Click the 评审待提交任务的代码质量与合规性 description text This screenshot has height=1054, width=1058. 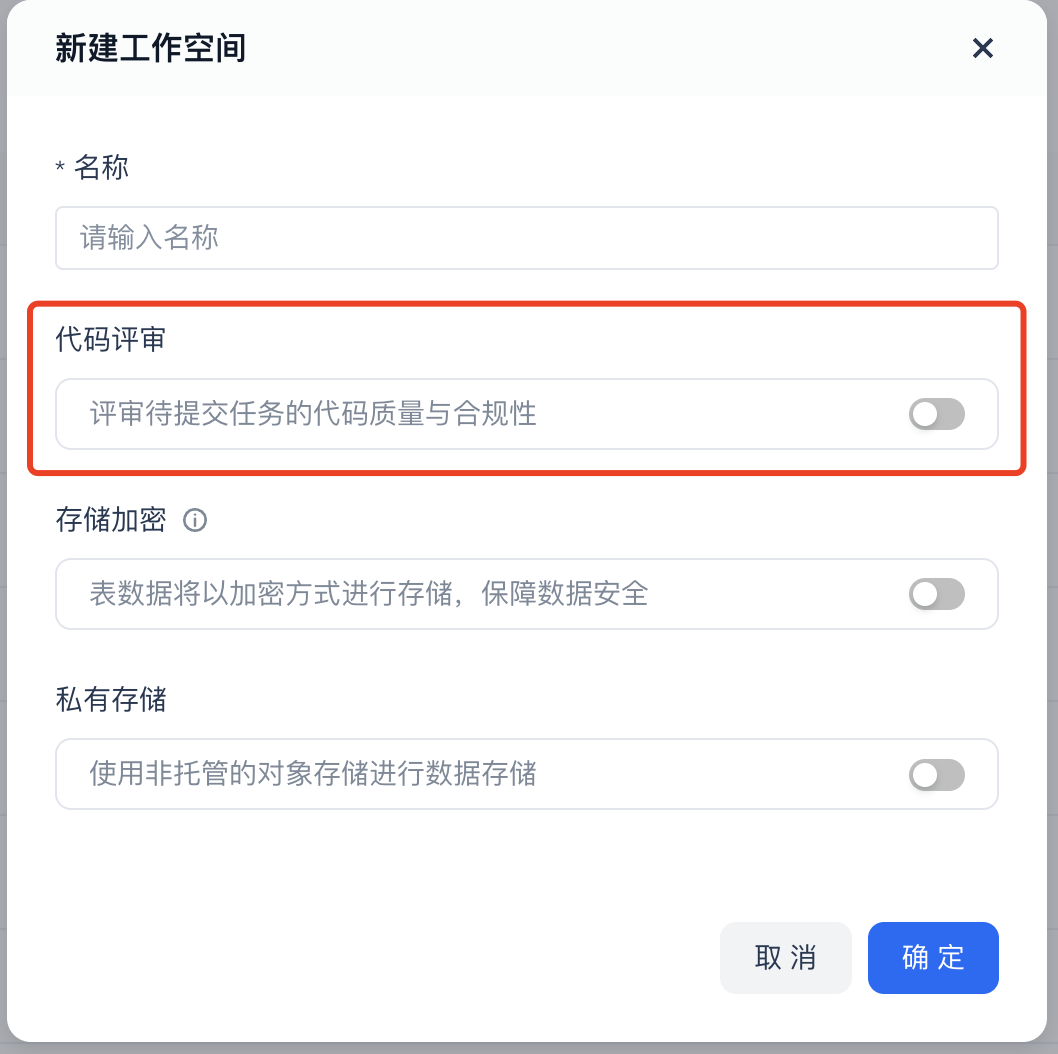point(313,414)
